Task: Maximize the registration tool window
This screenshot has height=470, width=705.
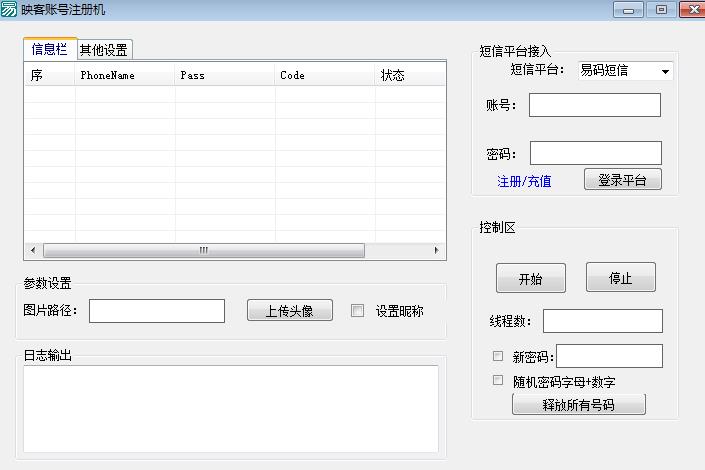Action: pyautogui.click(x=661, y=10)
